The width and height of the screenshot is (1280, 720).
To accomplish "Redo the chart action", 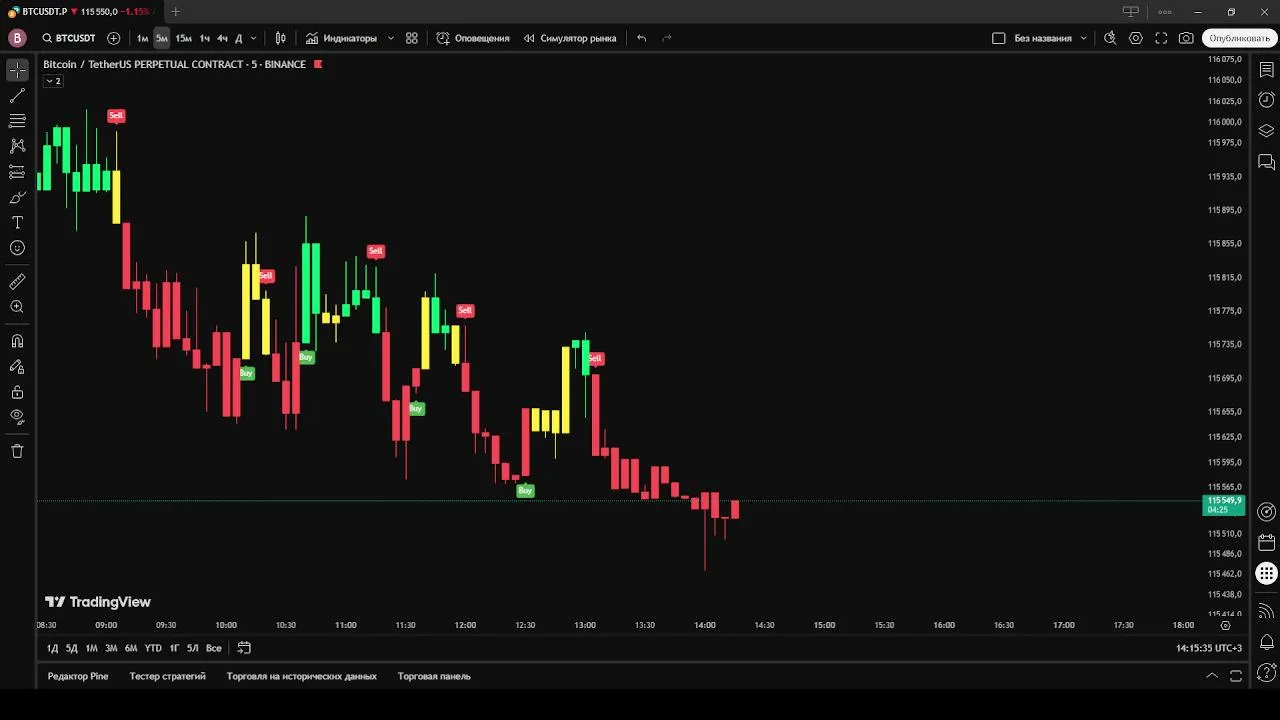I will (667, 38).
